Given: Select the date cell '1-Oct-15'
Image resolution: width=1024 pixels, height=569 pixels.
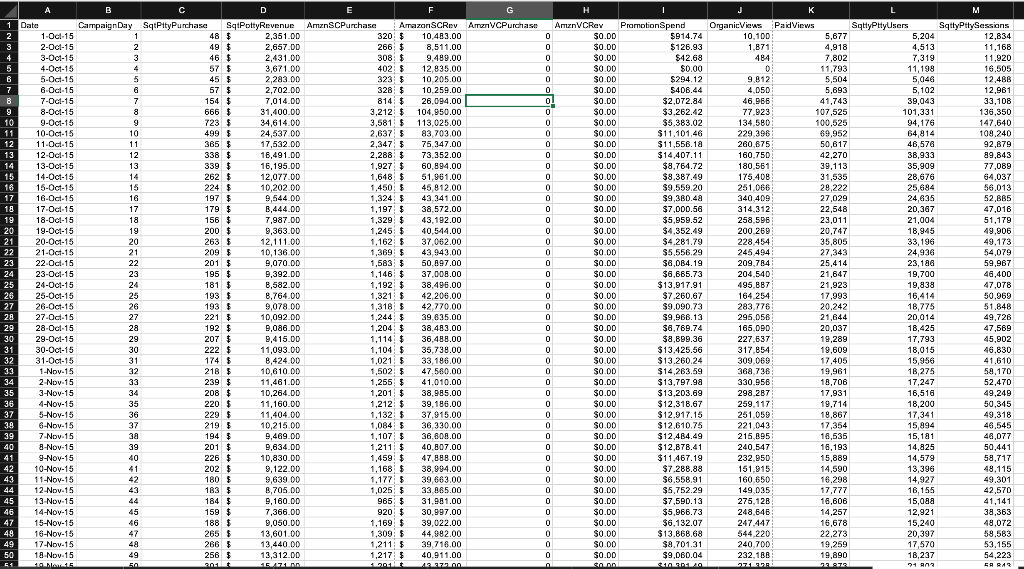Looking at the screenshot, I should pos(47,36).
